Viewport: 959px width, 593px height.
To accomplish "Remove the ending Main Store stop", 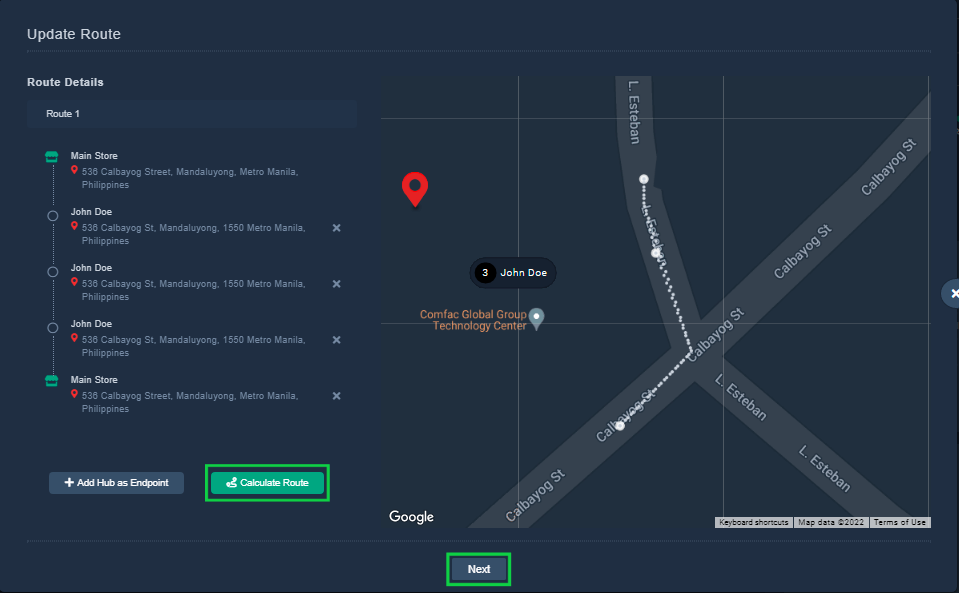I will (x=336, y=396).
